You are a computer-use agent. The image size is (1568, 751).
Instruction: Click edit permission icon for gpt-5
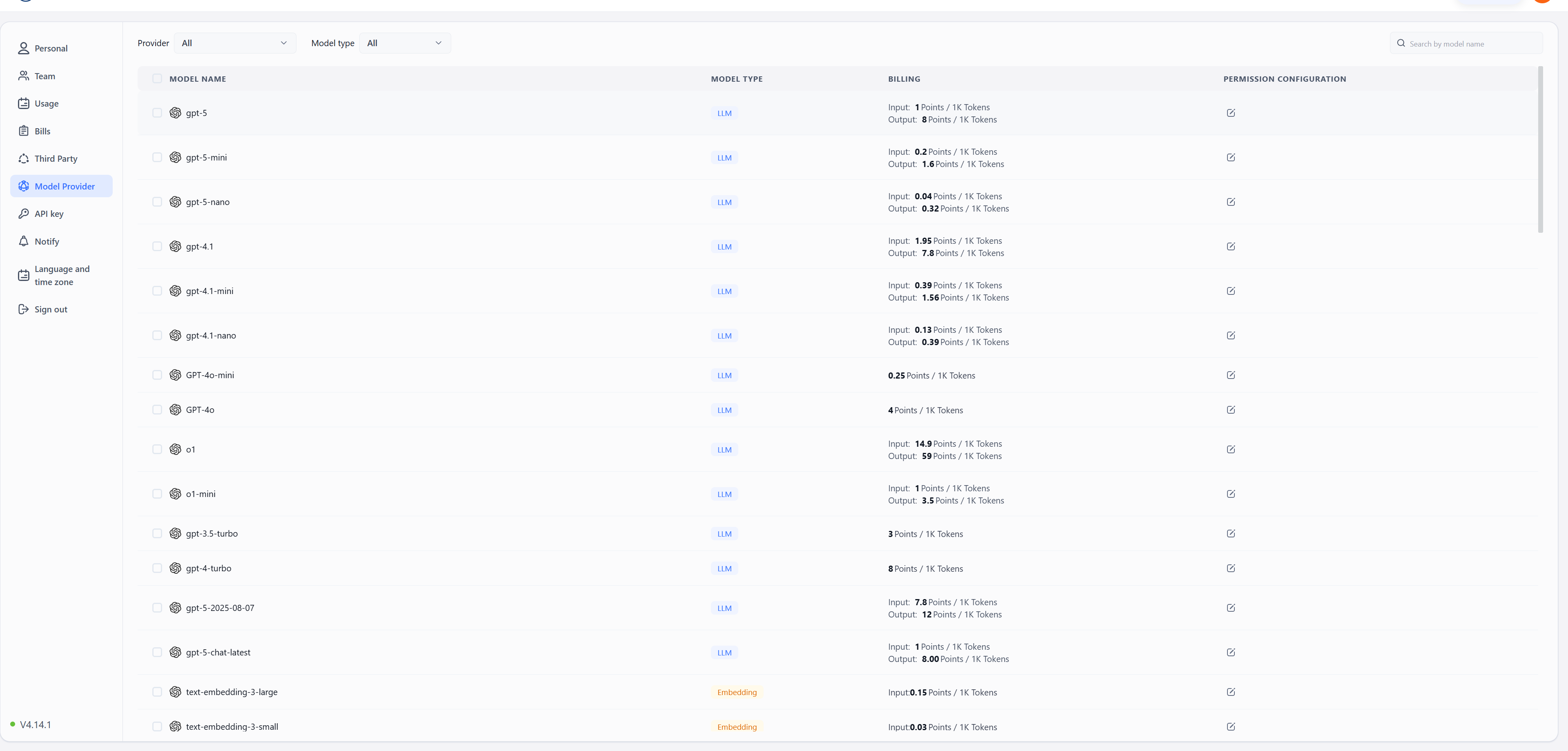[1231, 113]
